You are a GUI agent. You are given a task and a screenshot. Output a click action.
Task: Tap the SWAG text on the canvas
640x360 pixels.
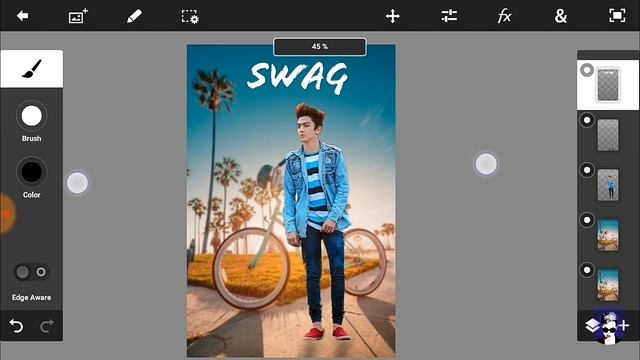(x=298, y=78)
